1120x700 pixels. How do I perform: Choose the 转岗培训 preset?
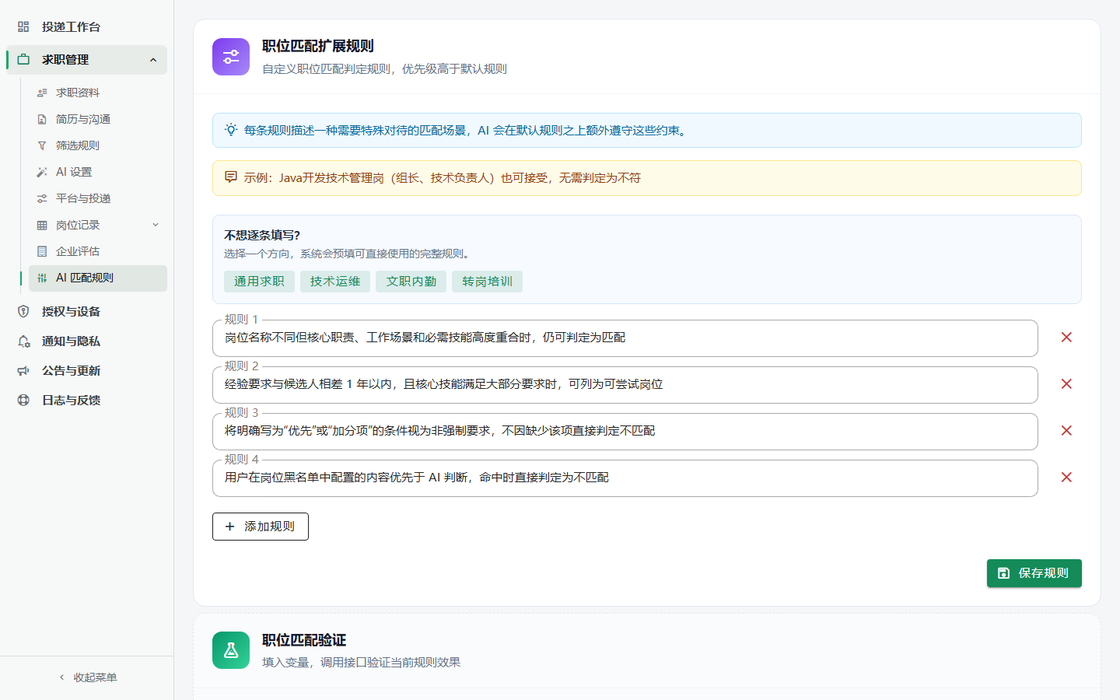(x=487, y=281)
